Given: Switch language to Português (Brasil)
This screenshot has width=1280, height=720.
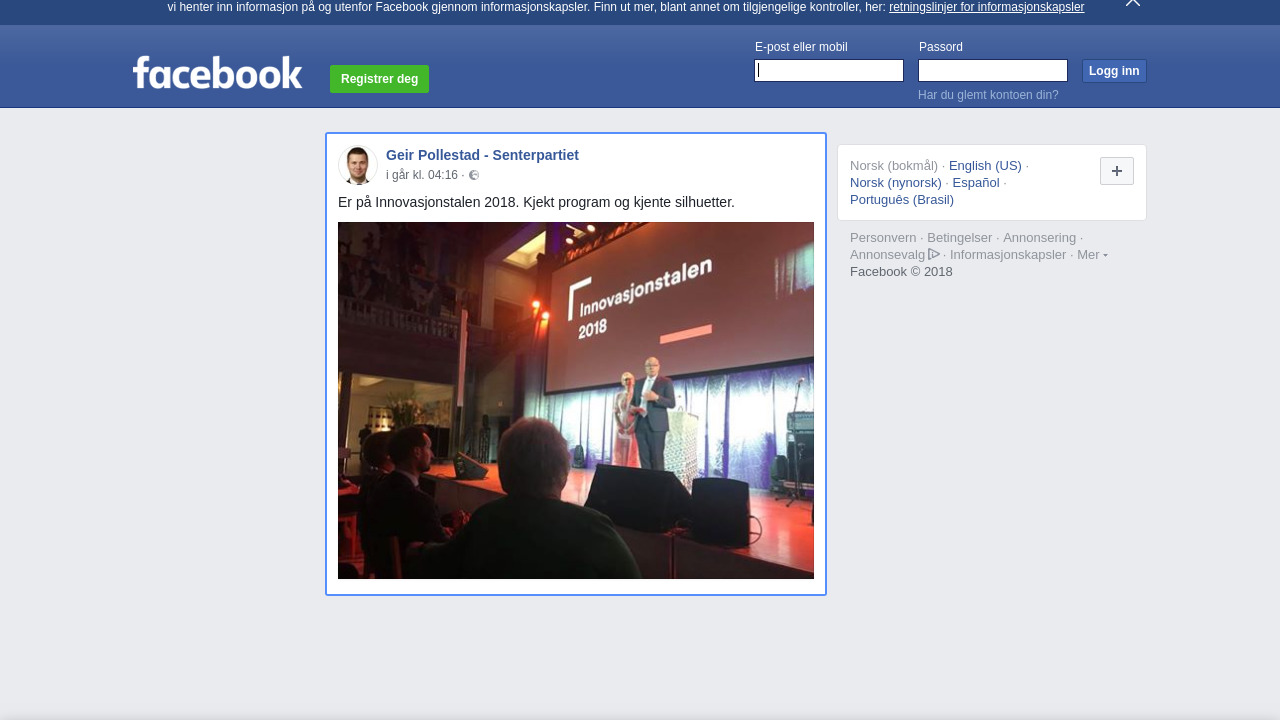Looking at the screenshot, I should 902,200.
